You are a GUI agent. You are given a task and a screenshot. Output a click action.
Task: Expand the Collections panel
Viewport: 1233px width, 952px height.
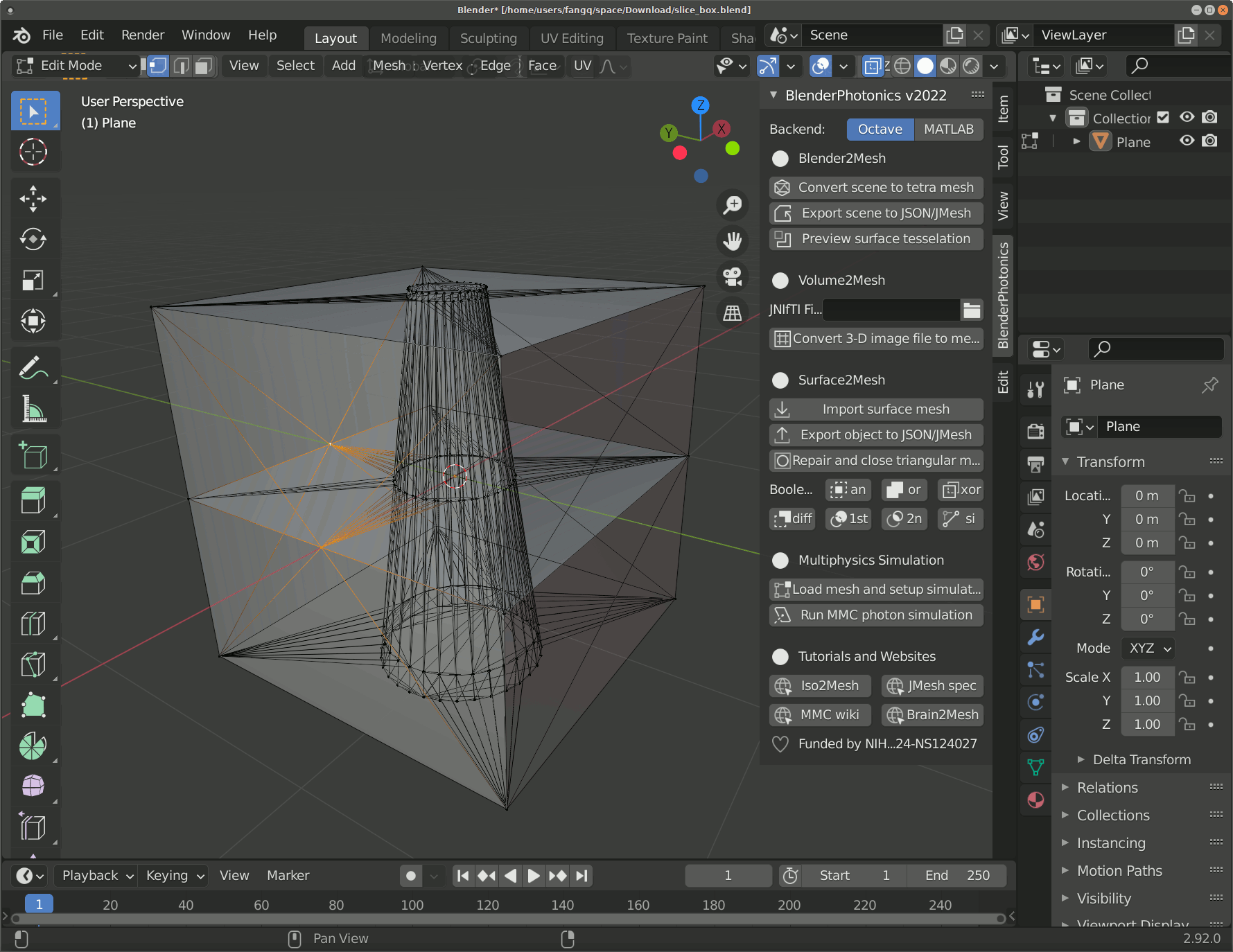1112,816
